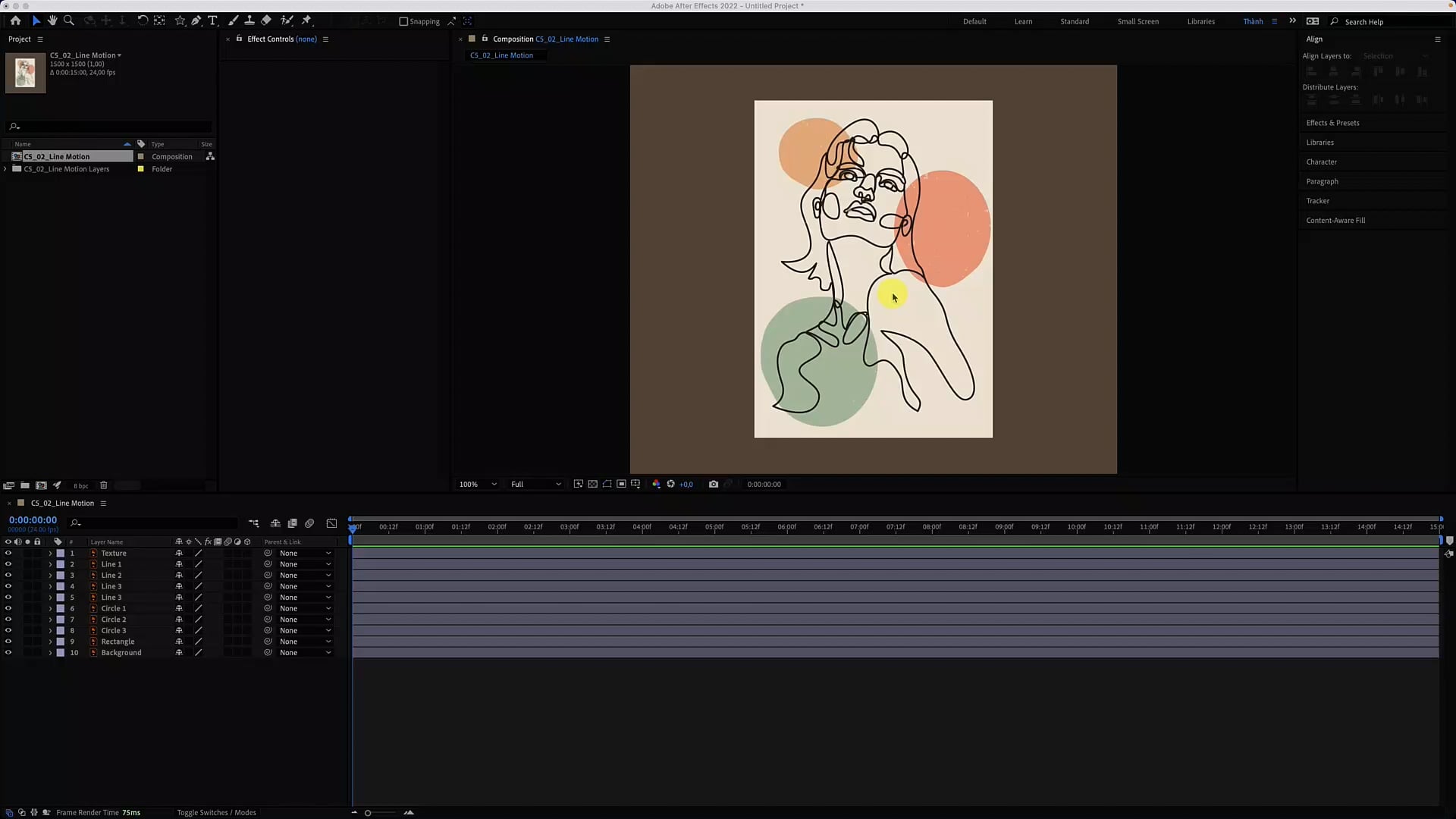
Task: Click the exposure value +0,0
Action: coord(686,484)
